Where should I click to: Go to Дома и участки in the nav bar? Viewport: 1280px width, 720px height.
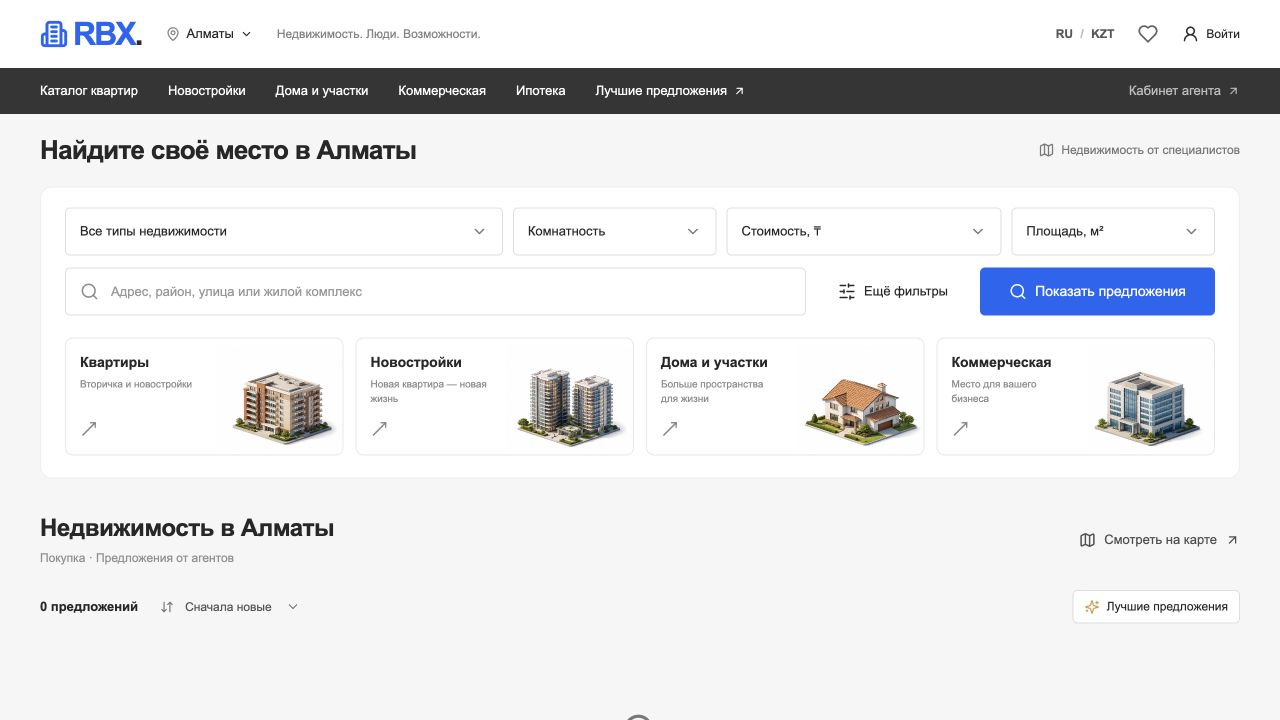tap(322, 91)
